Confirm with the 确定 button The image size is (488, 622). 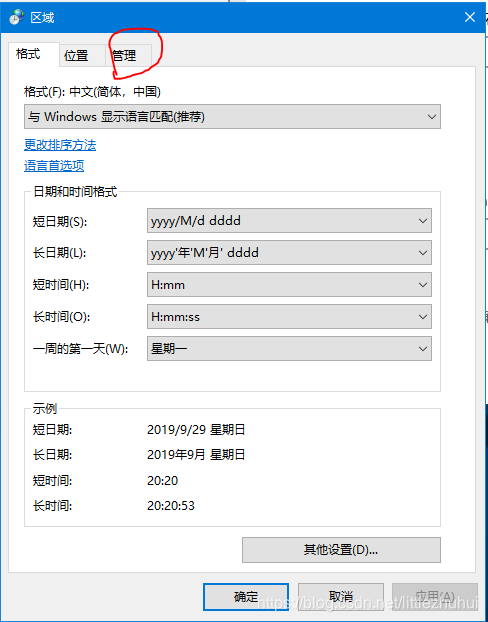click(246, 596)
